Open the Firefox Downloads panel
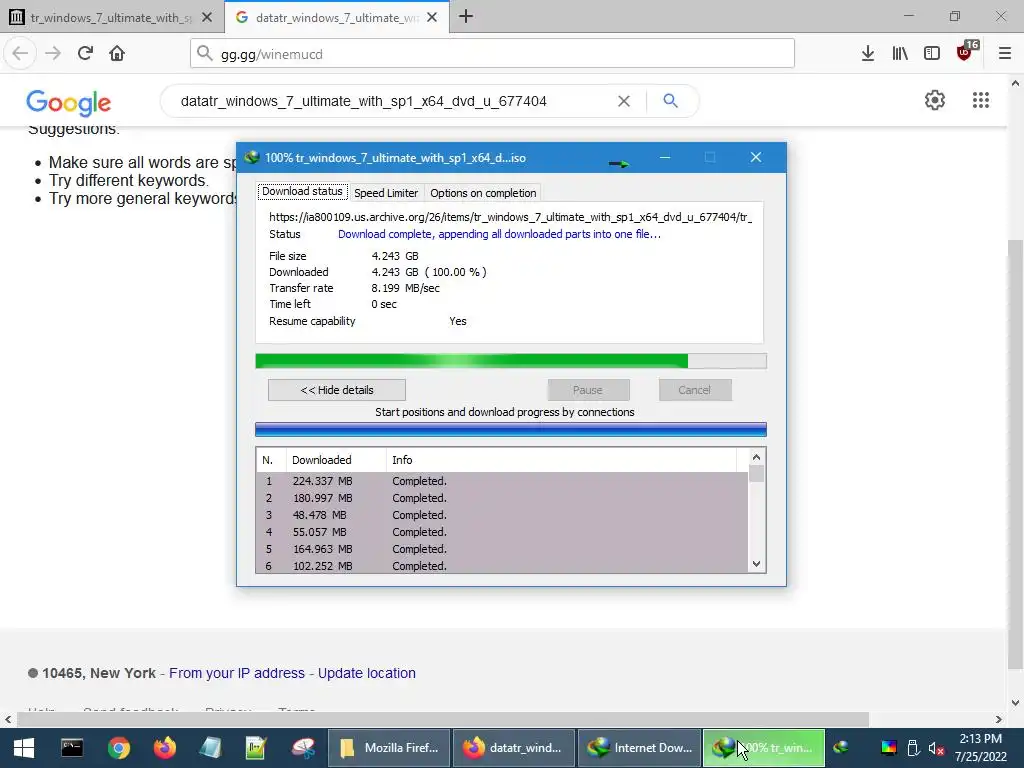 pos(867,54)
